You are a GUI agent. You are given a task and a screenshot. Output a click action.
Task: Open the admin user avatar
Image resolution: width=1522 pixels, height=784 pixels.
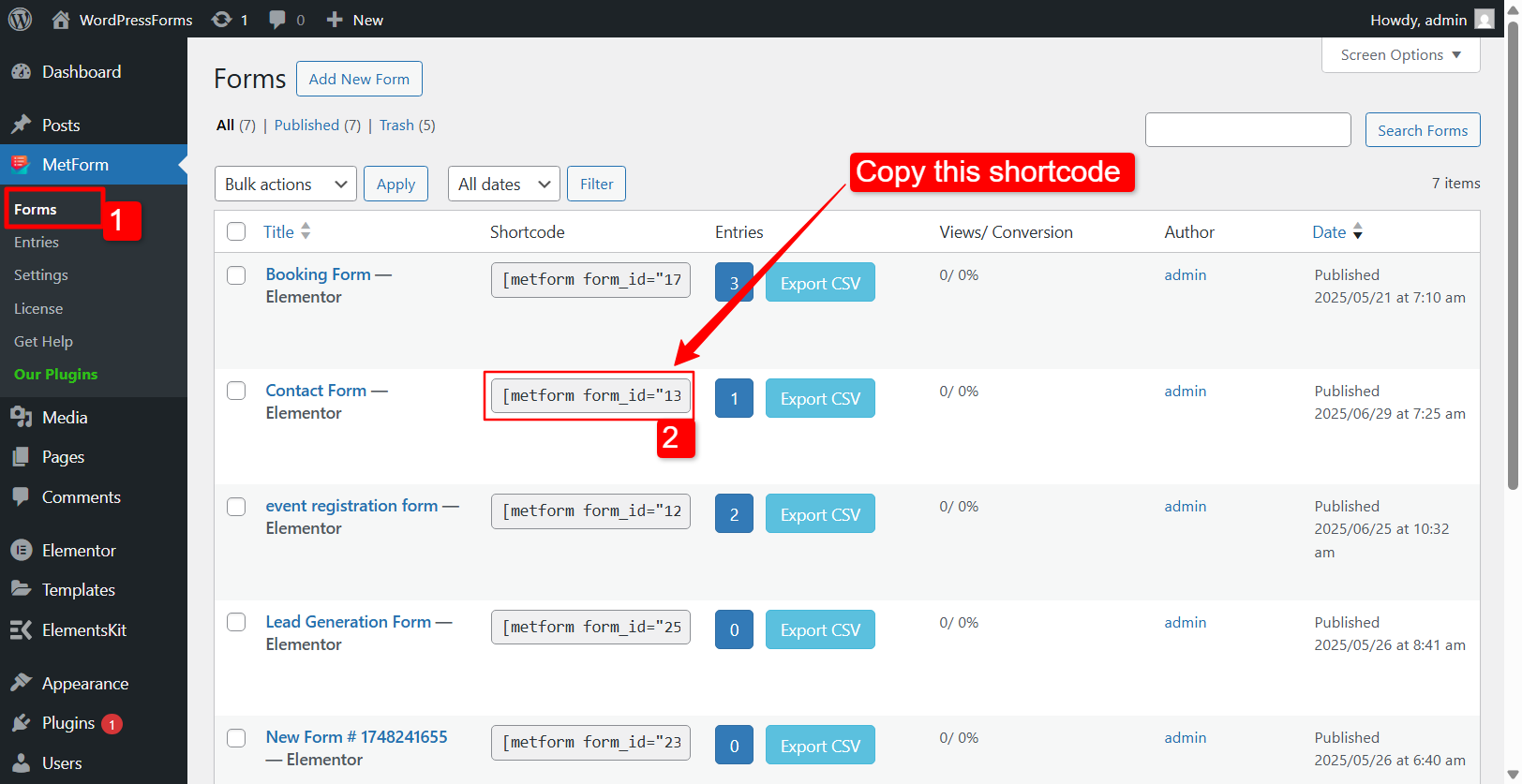(x=1485, y=19)
